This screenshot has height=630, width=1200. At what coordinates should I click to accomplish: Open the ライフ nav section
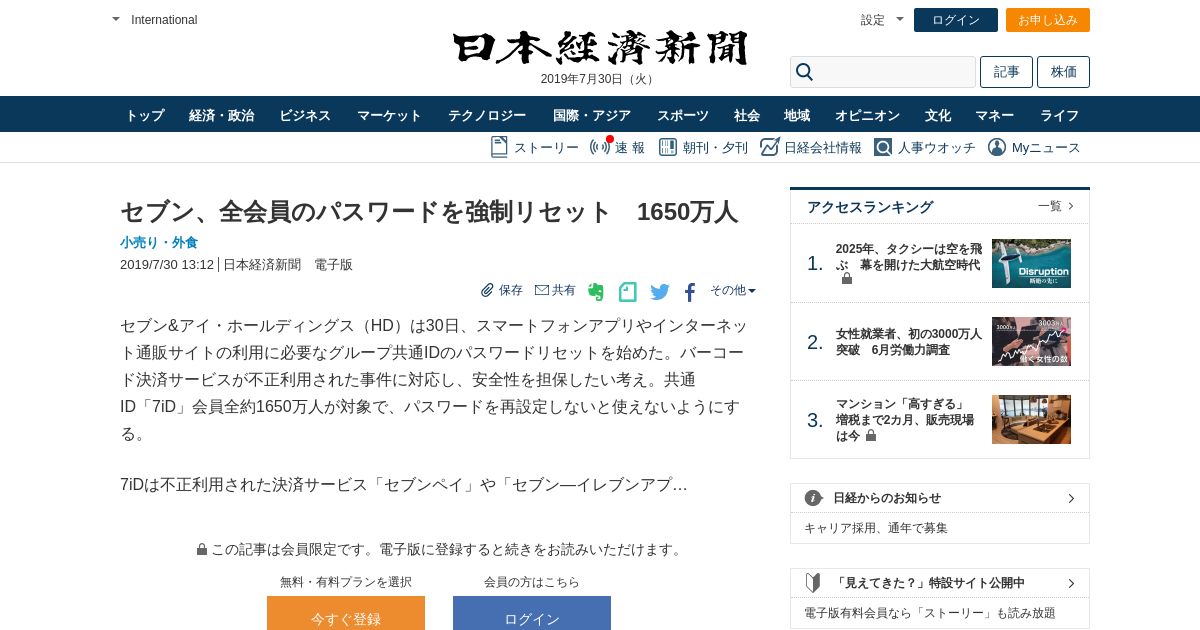1059,115
